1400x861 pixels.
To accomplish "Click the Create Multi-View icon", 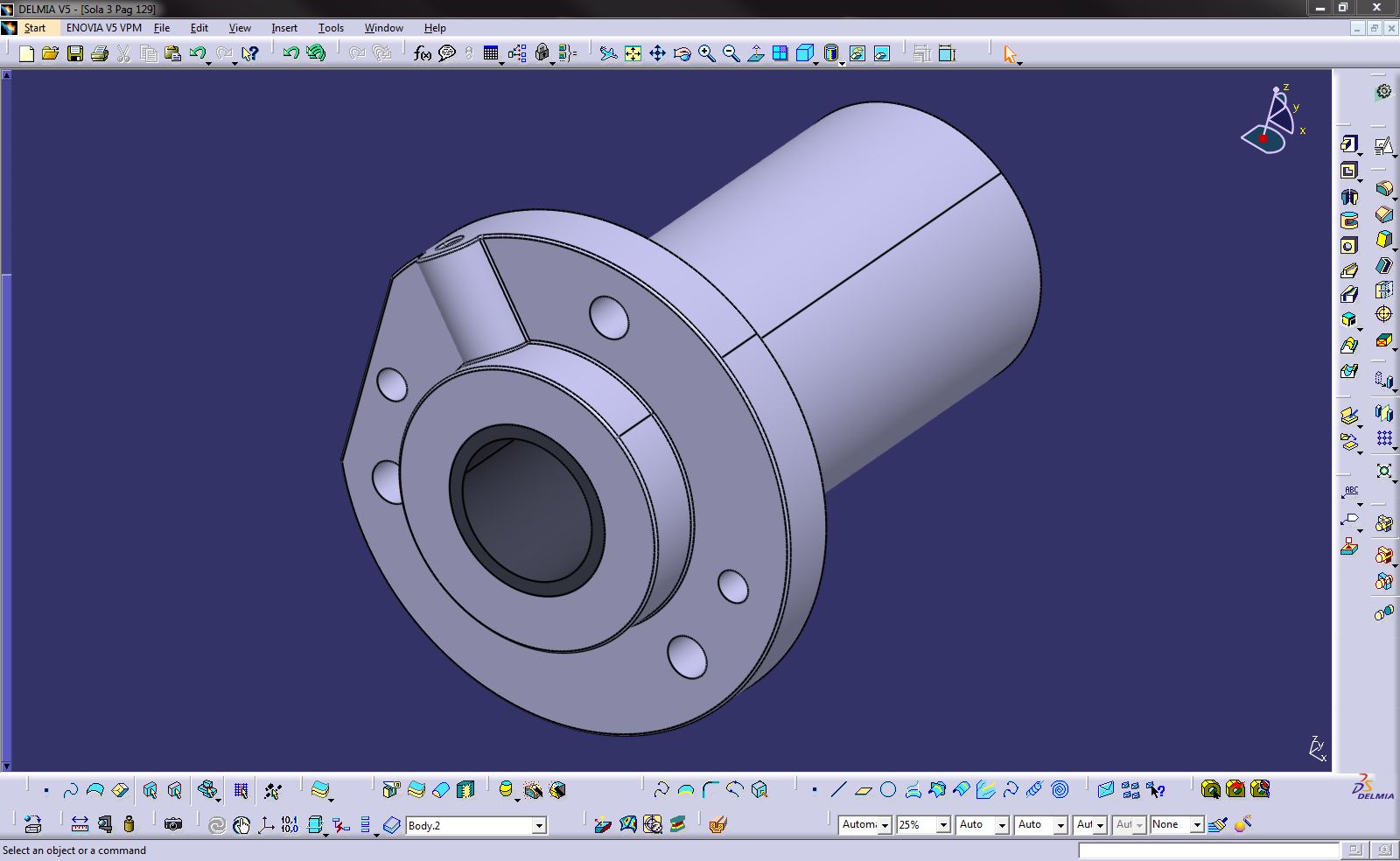I will tap(780, 53).
